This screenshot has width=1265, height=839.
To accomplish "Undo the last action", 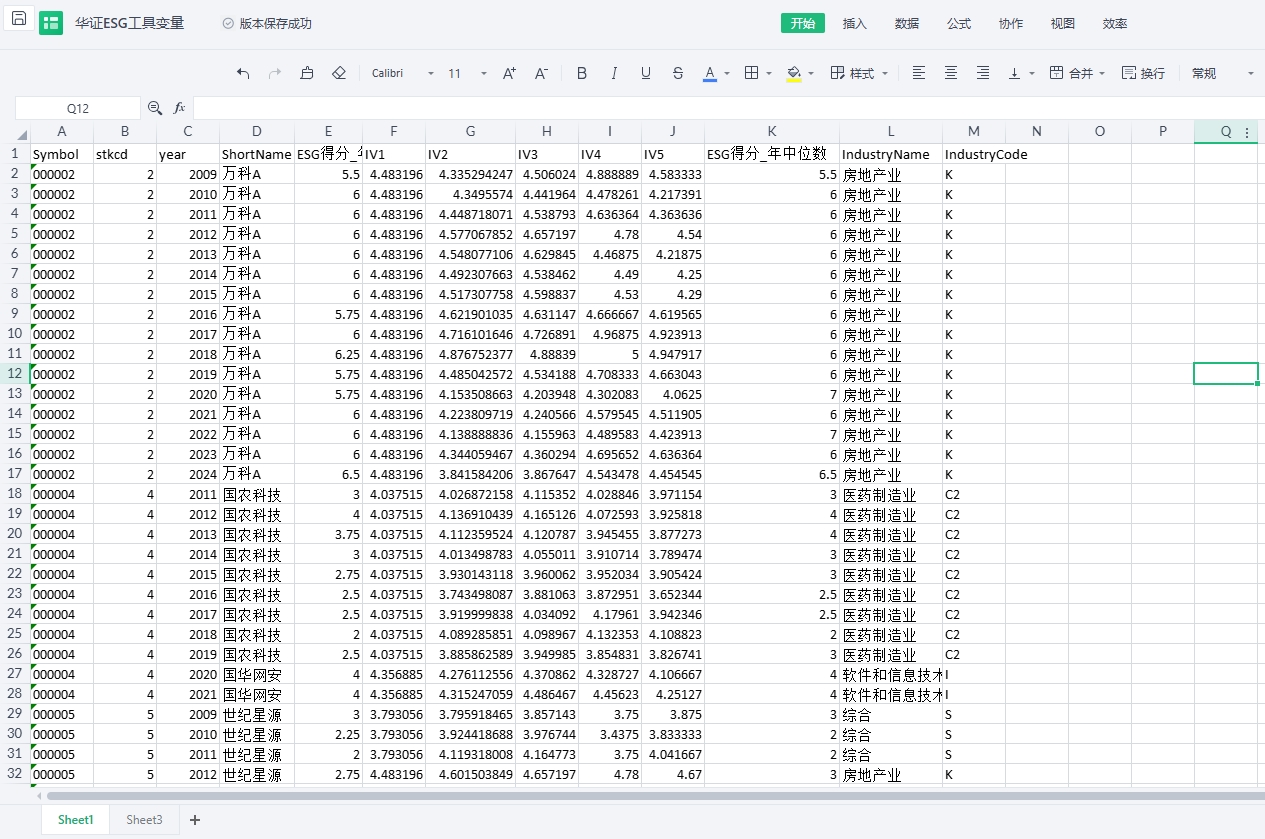I will click(243, 73).
